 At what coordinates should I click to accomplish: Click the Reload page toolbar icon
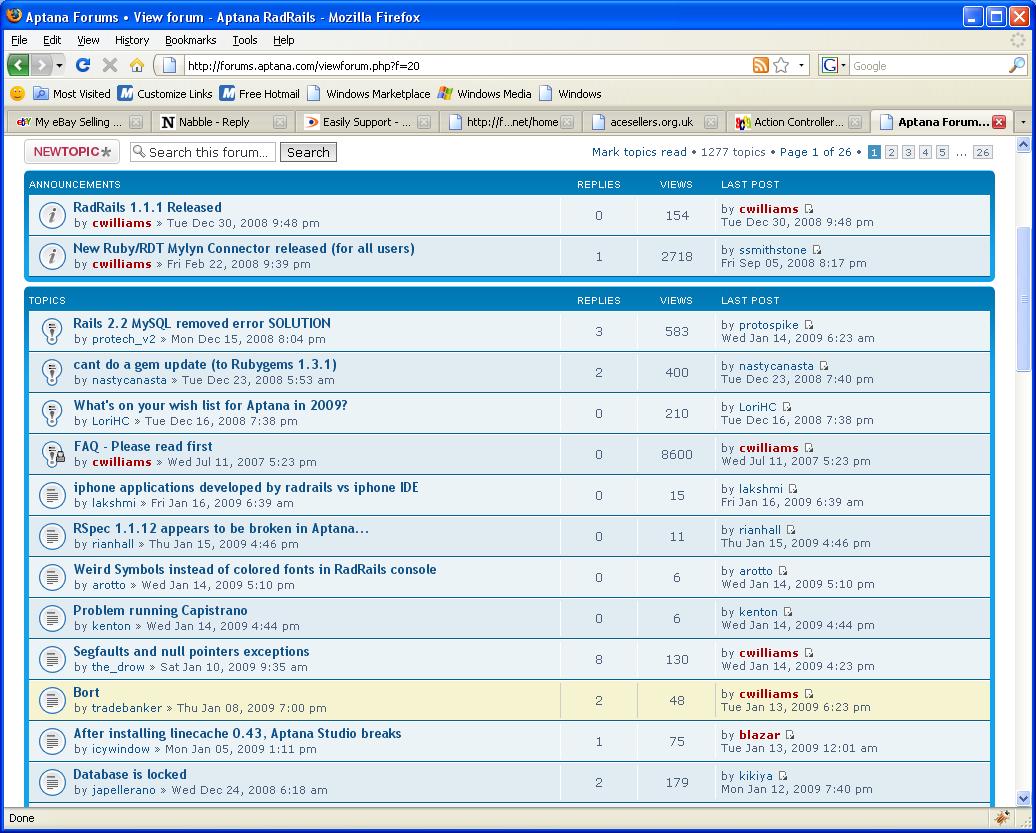[83, 65]
